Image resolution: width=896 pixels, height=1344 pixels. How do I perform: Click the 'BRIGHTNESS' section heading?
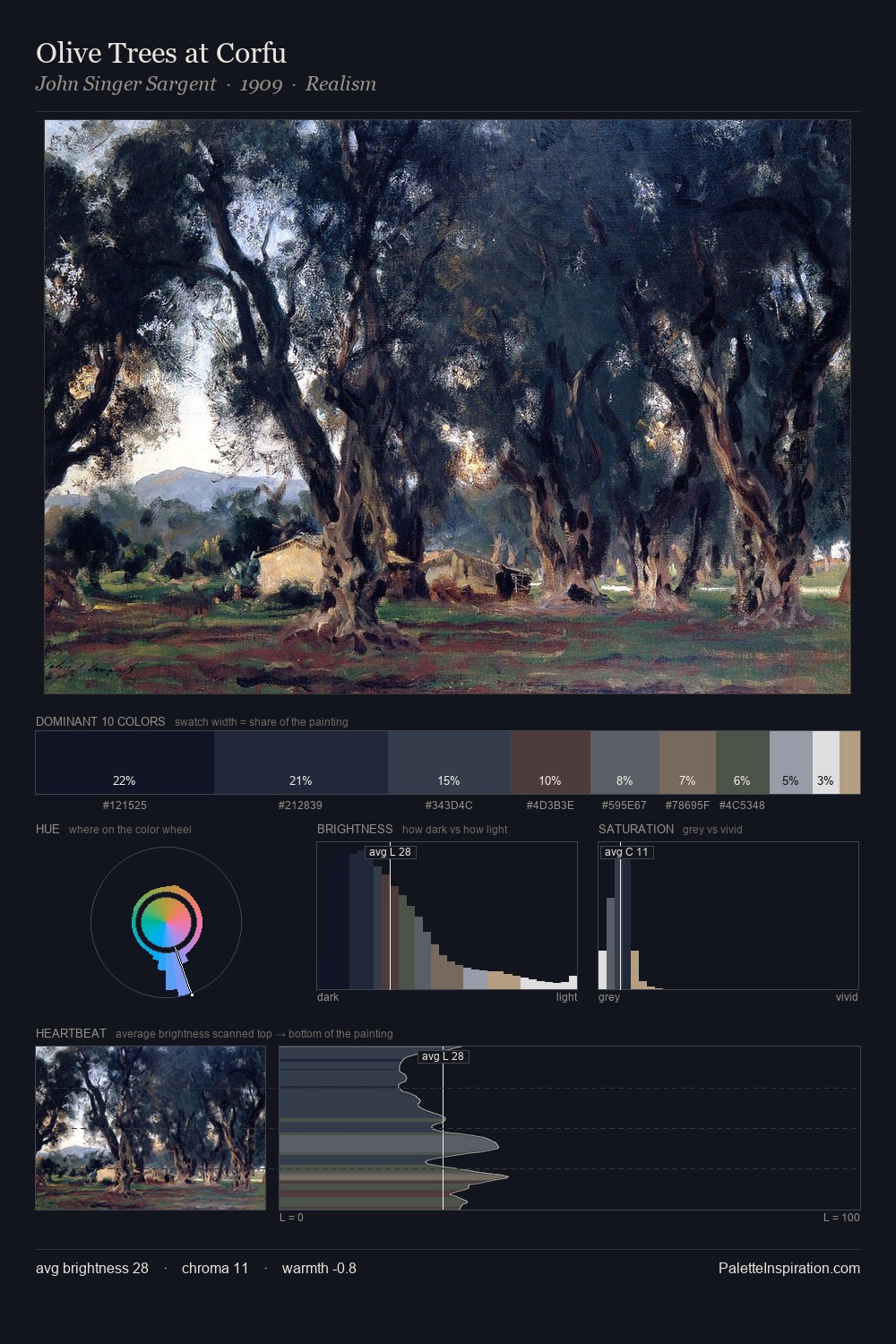coord(355,829)
